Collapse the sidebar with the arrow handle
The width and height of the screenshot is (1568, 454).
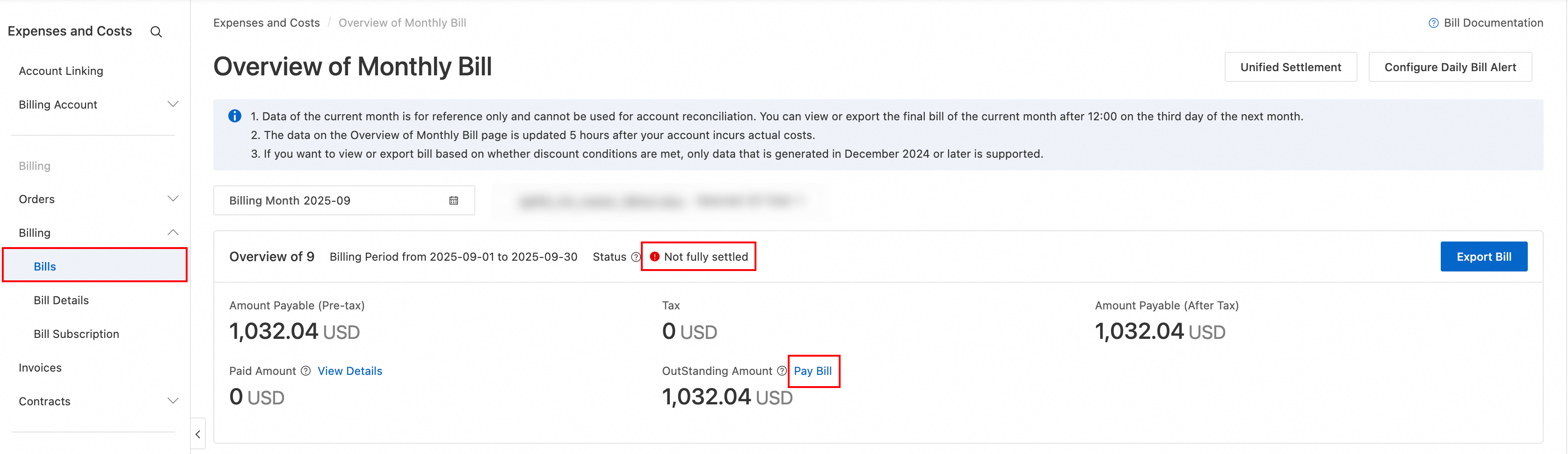[x=198, y=434]
